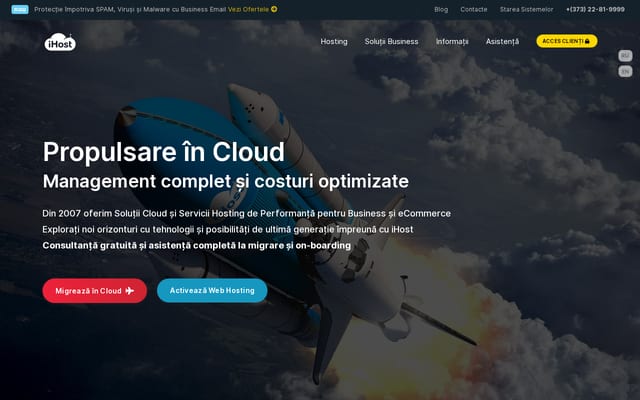
Task: Call the +(373) 22-81-9999 phone number
Action: tap(595, 9)
